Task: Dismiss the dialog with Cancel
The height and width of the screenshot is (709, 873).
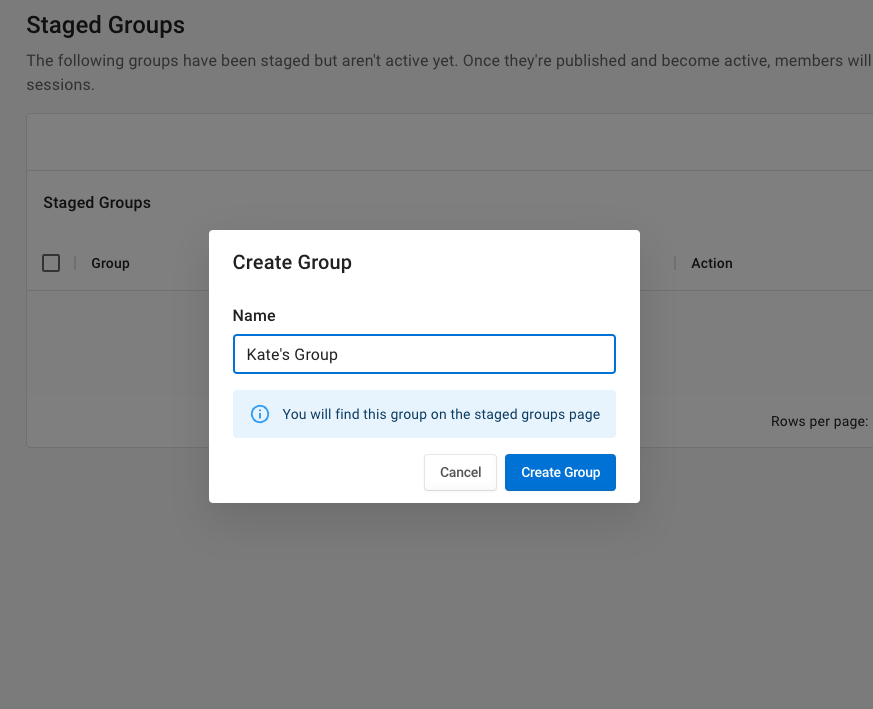Action: coord(460,472)
